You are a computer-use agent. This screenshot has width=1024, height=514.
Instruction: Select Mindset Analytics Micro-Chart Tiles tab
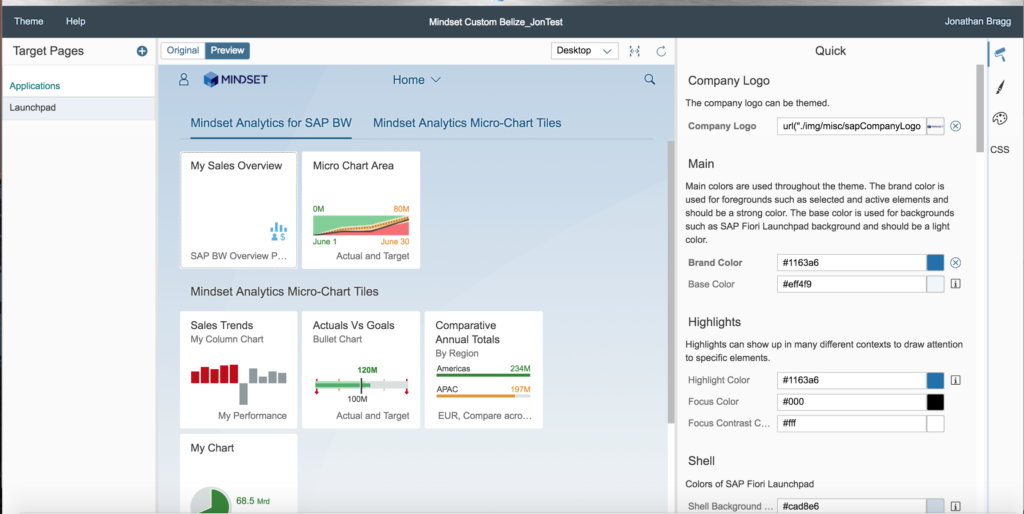[467, 123]
